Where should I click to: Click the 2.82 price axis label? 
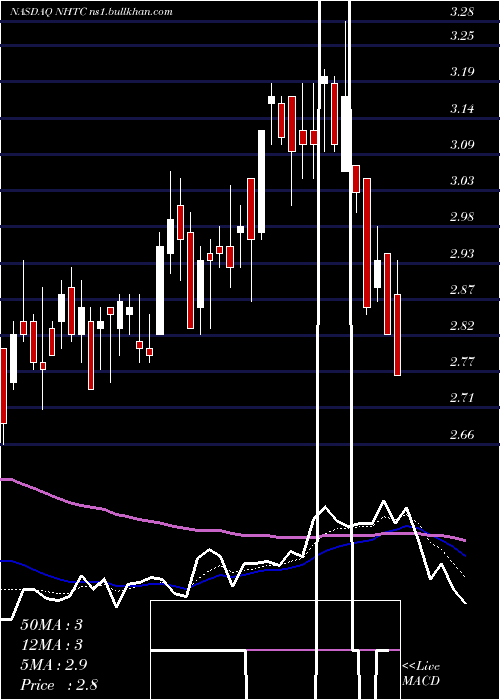(x=462, y=325)
